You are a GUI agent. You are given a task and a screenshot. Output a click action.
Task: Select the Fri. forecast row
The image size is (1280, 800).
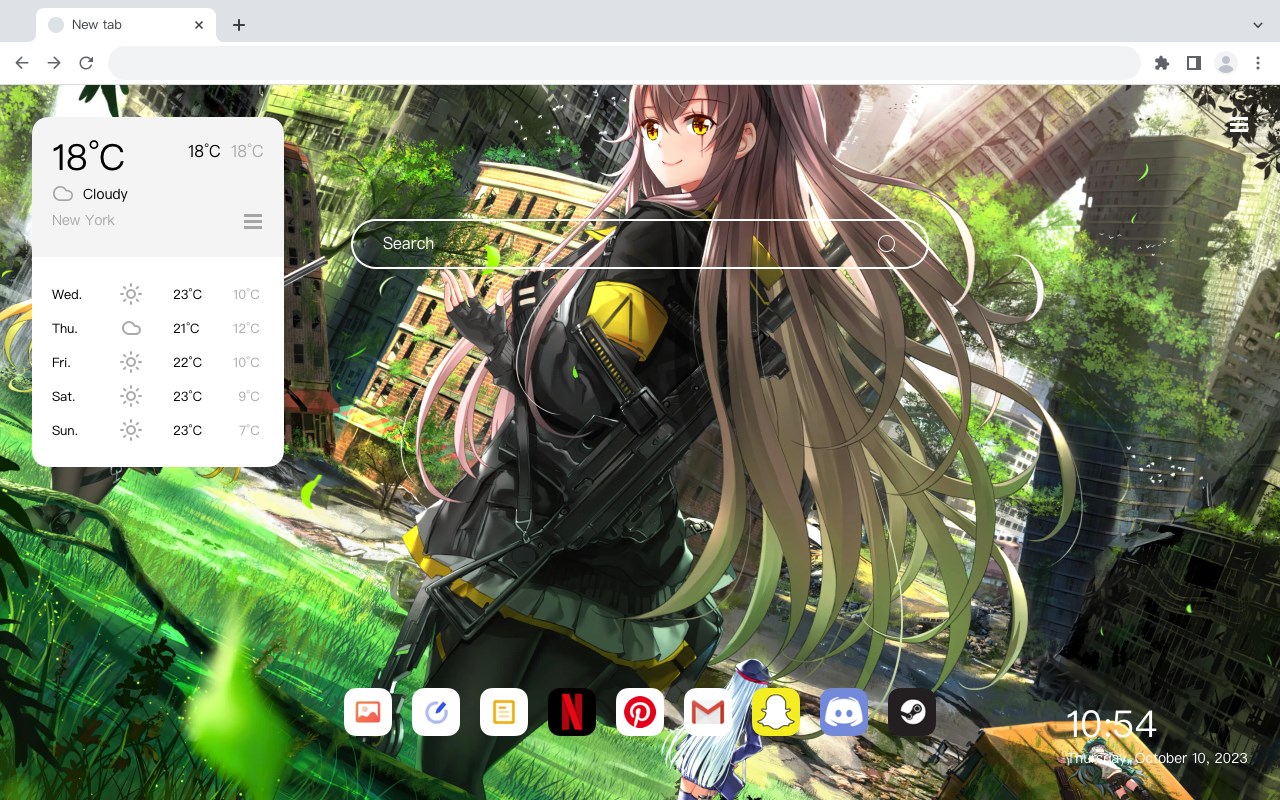(157, 362)
